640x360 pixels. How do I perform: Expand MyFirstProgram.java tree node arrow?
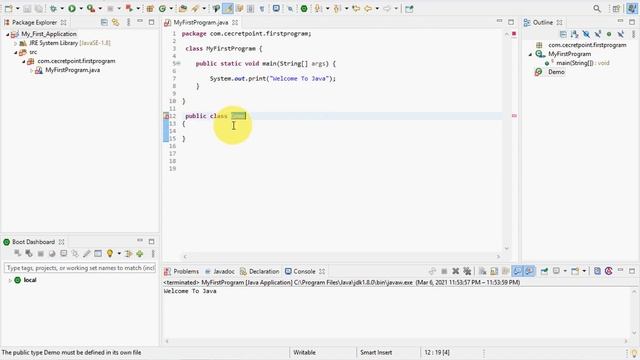tap(31, 70)
